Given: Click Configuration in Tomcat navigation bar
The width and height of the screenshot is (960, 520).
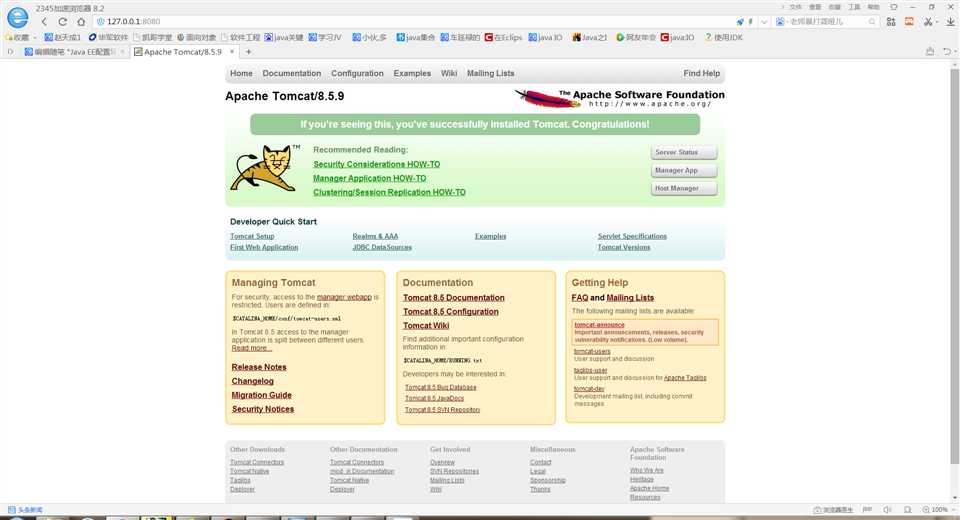Looking at the screenshot, I should point(357,73).
